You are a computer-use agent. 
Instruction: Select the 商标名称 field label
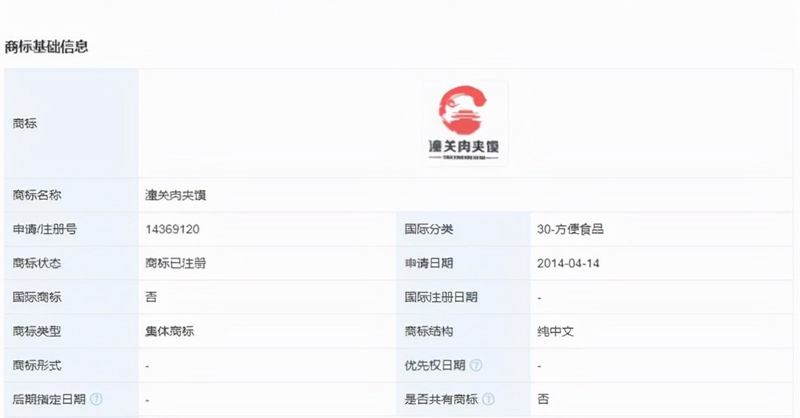pyautogui.click(x=37, y=195)
